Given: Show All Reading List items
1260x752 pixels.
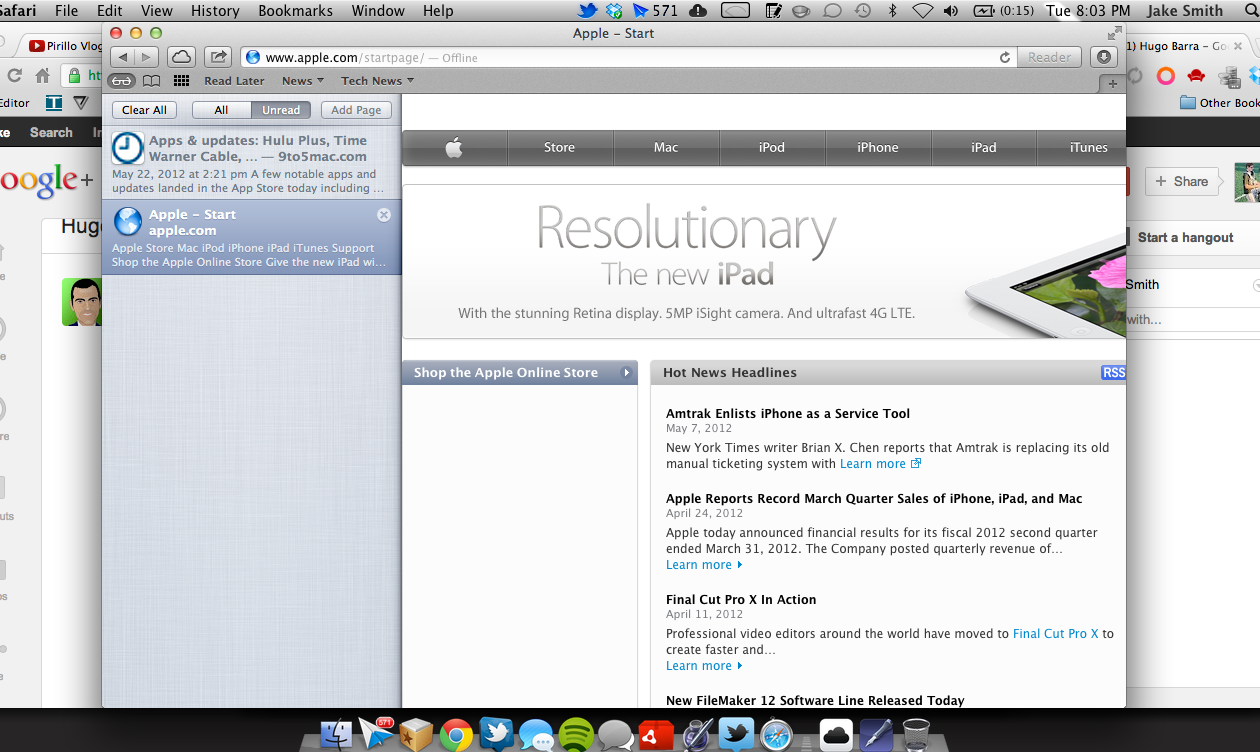Looking at the screenshot, I should tap(221, 110).
